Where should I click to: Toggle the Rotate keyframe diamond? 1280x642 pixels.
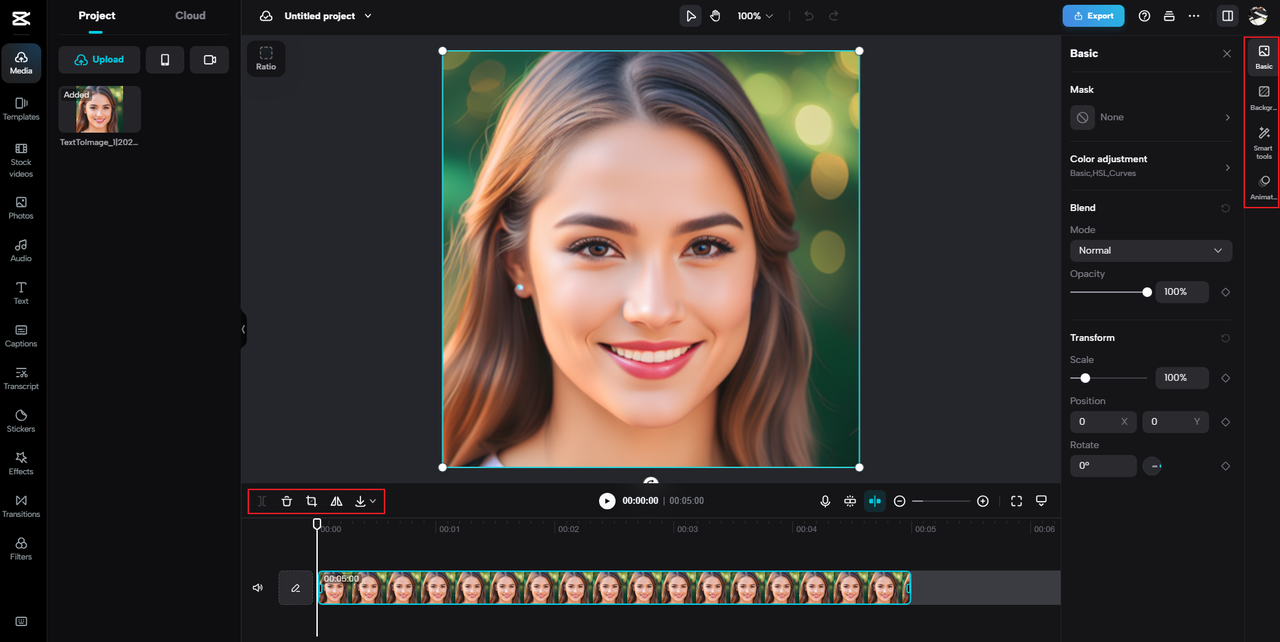[x=1225, y=466]
